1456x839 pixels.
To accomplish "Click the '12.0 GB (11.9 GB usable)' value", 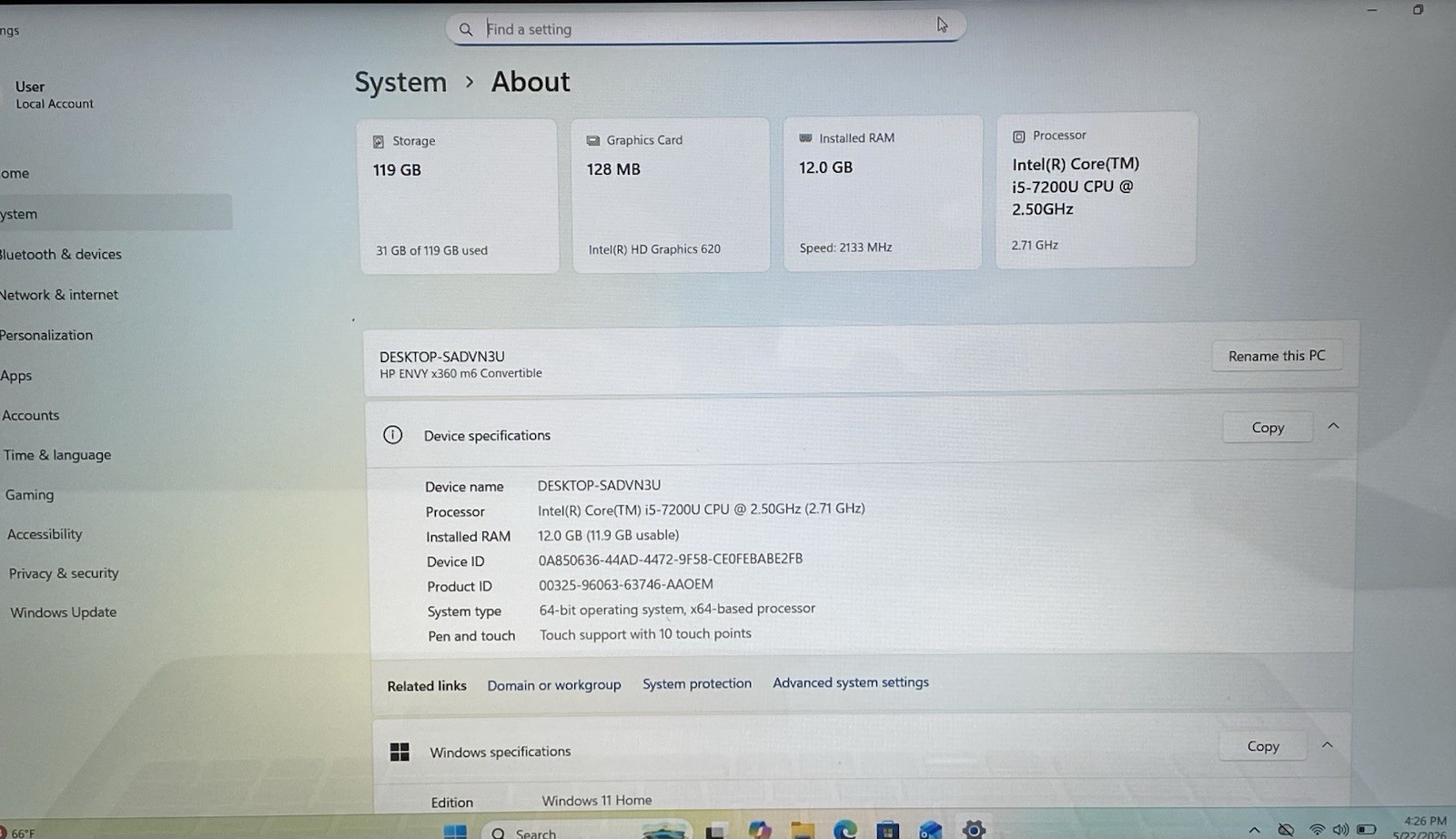I will tap(608, 535).
